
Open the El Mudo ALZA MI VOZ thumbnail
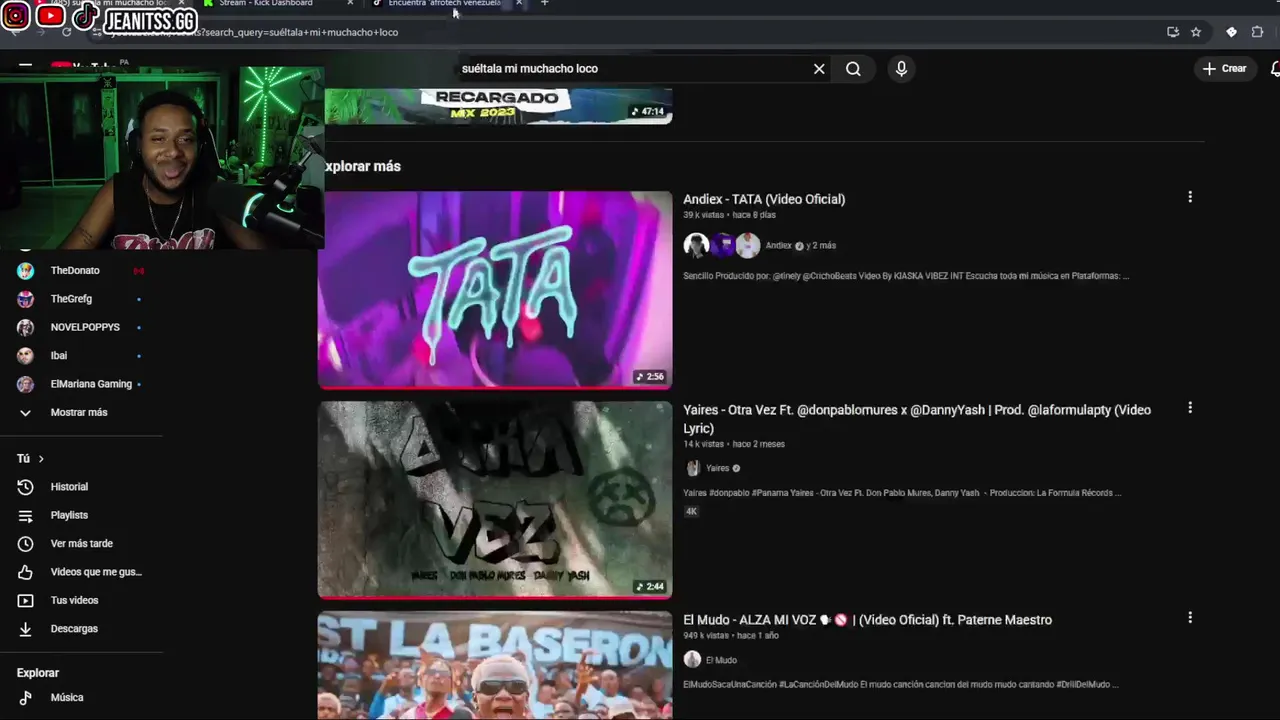click(x=495, y=666)
